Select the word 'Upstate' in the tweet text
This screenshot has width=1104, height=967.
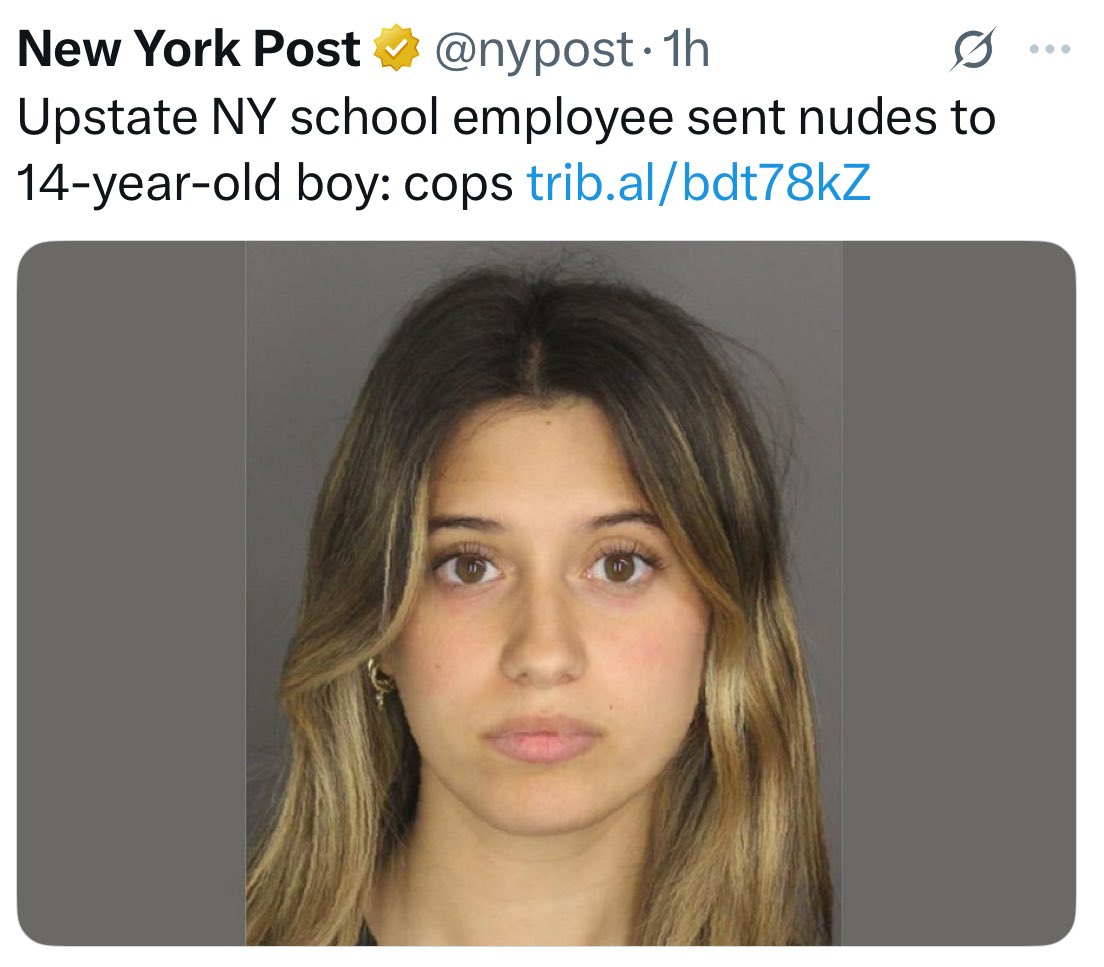click(107, 118)
